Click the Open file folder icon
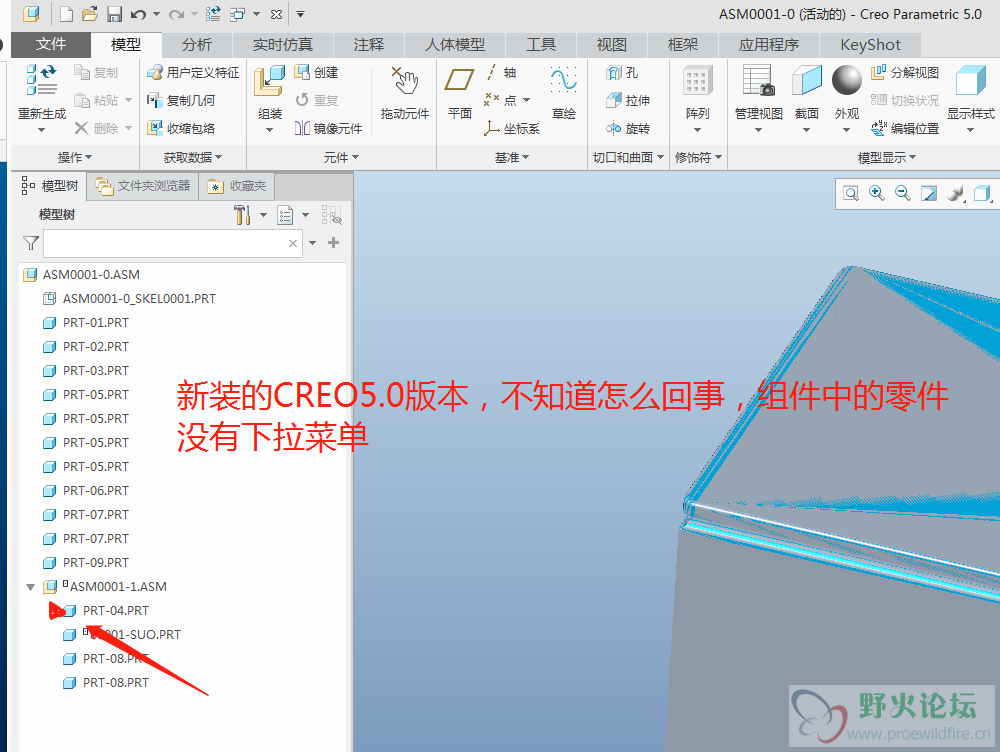This screenshot has width=1000, height=752. 90,13
